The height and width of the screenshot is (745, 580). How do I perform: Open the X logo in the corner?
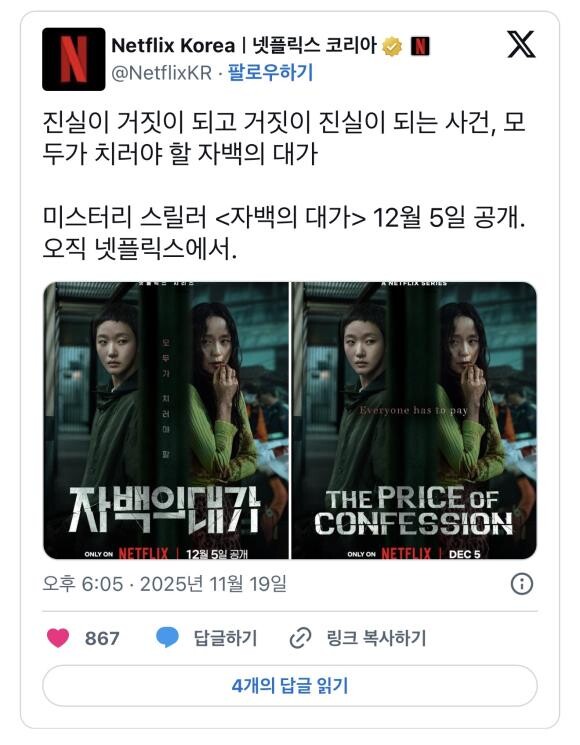521,44
